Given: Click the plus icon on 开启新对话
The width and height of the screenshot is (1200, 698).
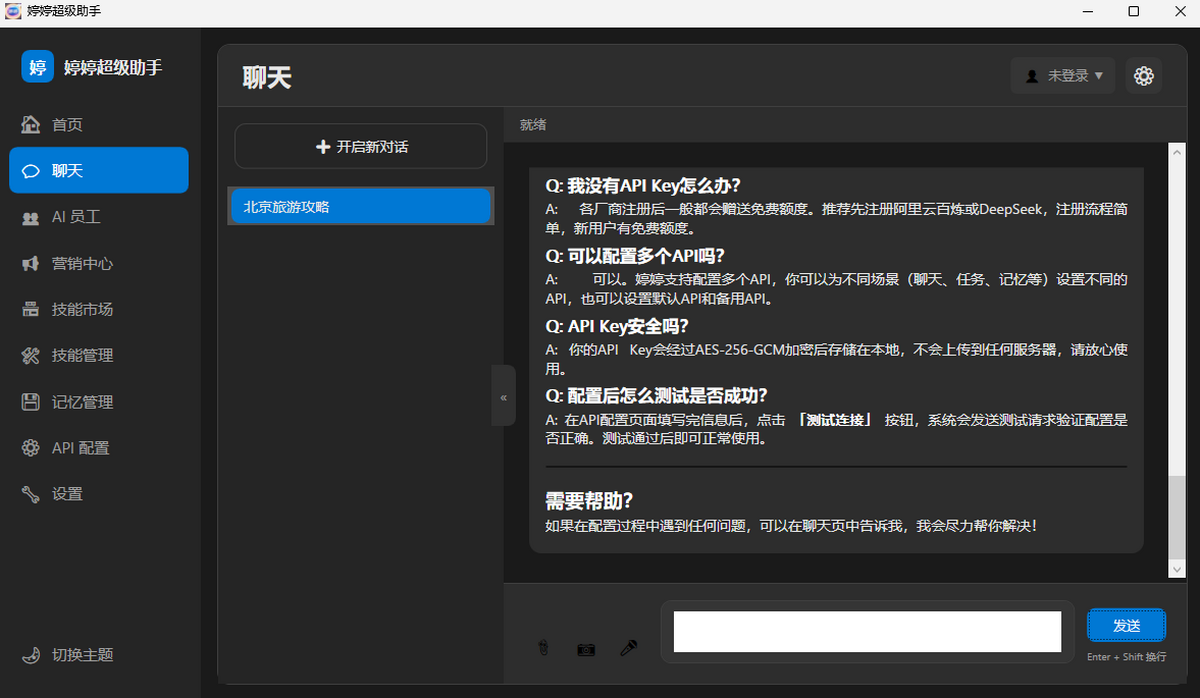Looking at the screenshot, I should (322, 147).
